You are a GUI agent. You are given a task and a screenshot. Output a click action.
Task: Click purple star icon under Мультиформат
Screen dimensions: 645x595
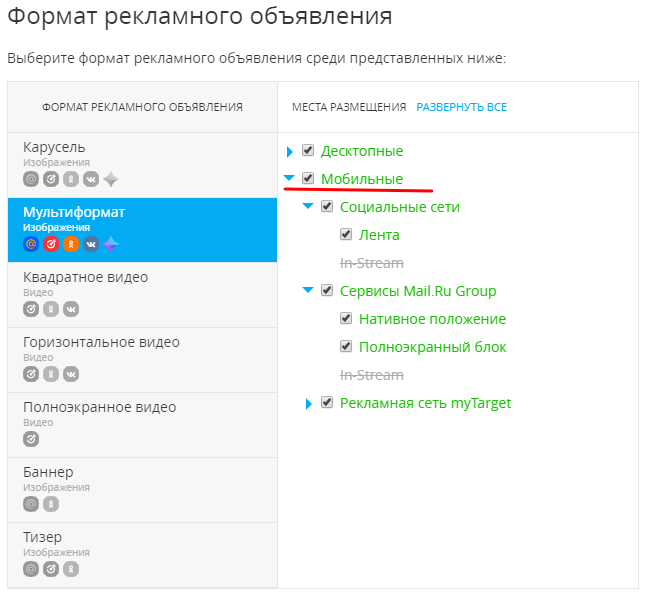[111, 244]
